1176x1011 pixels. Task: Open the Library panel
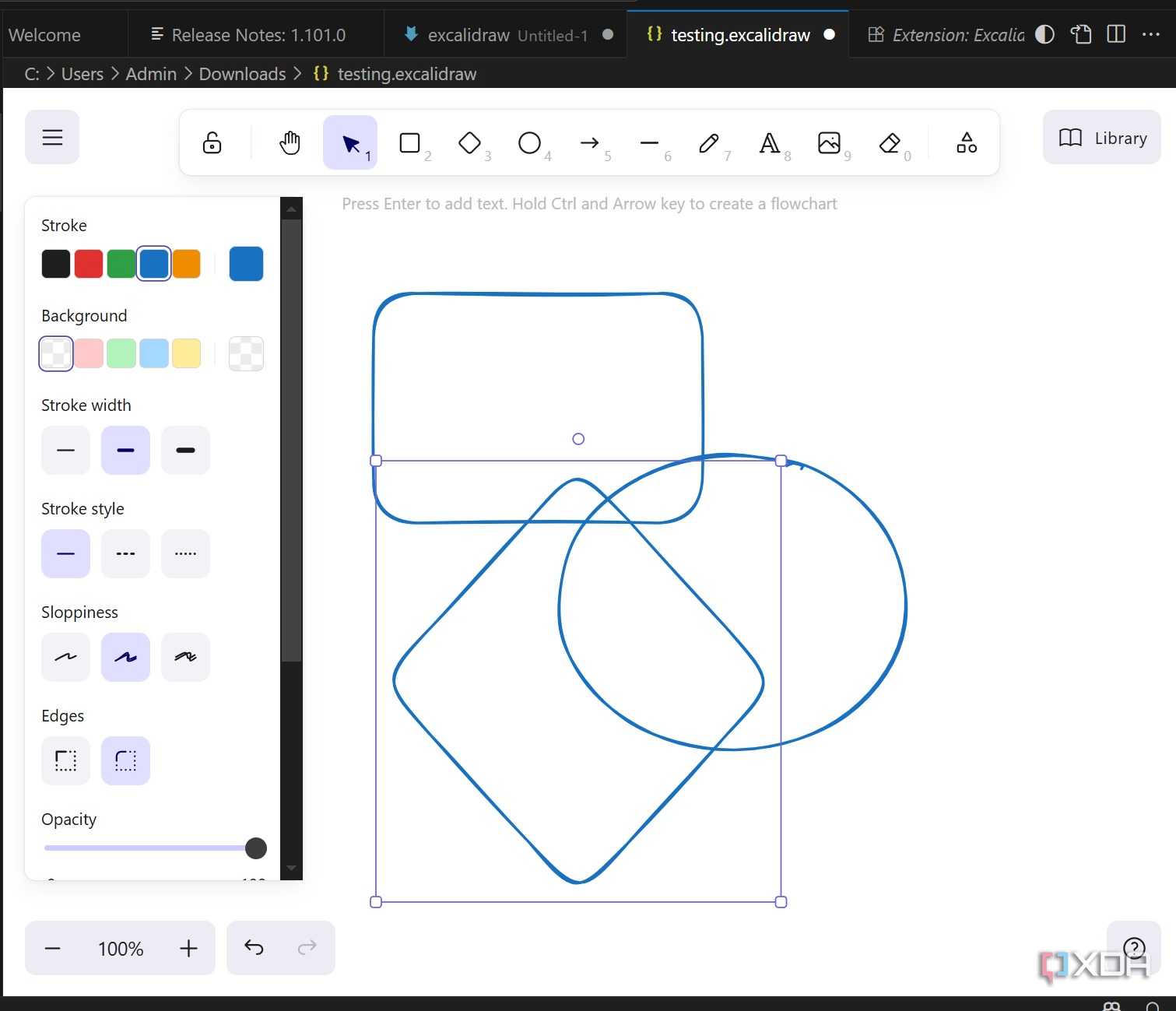point(1102,138)
